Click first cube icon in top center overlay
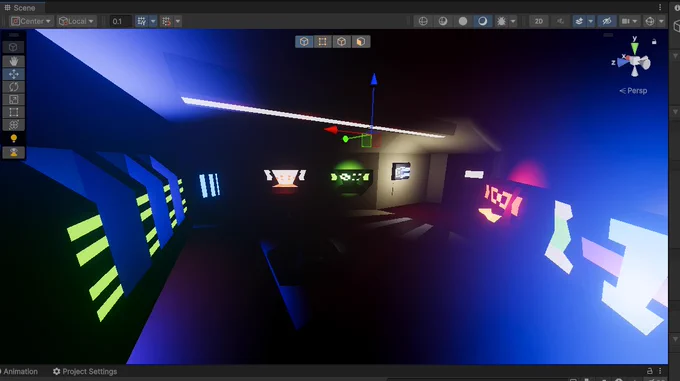Viewport: 680px width, 381px height. tap(304, 42)
